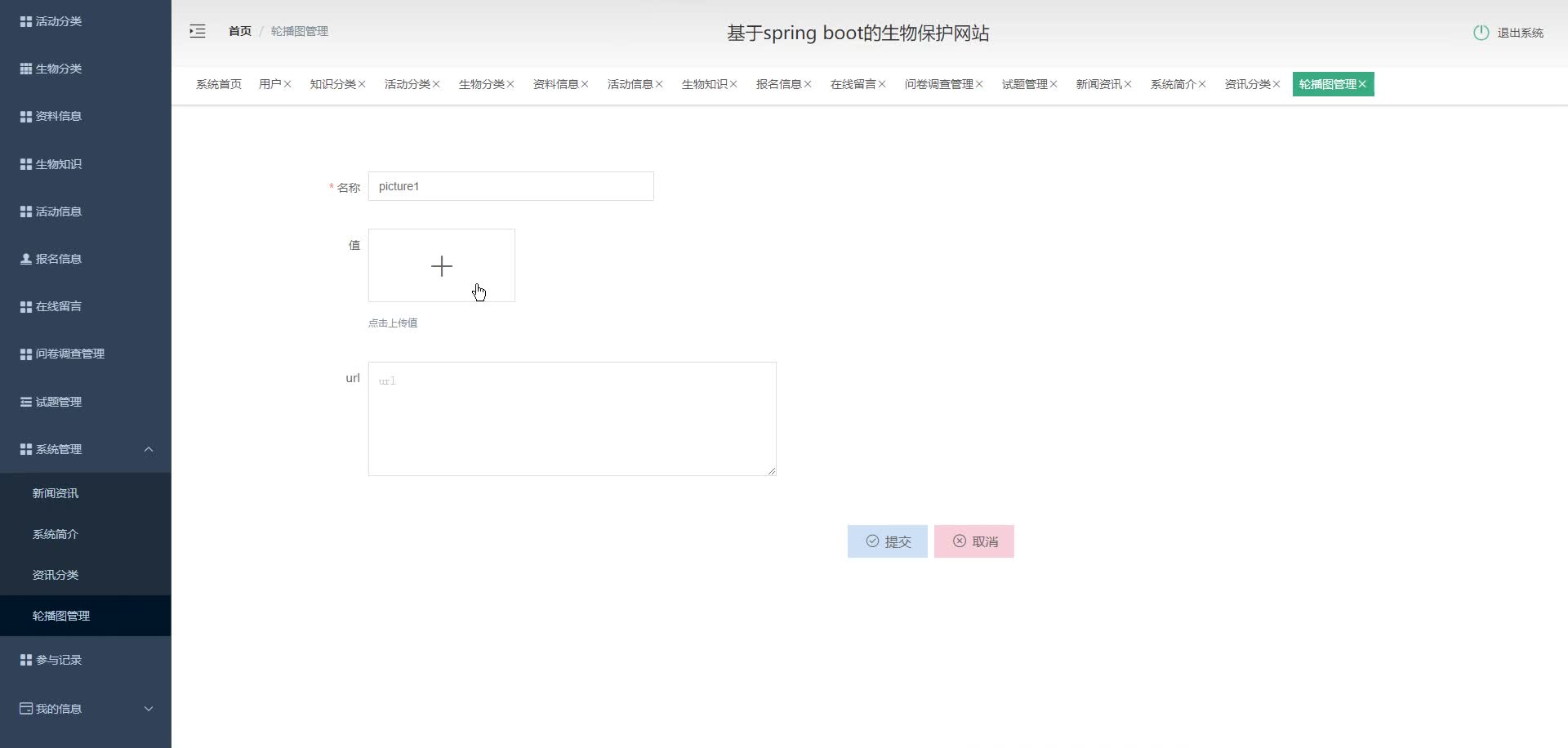The image size is (1568, 748).
Task: Close the 系统简介 tab
Action: [1202, 84]
